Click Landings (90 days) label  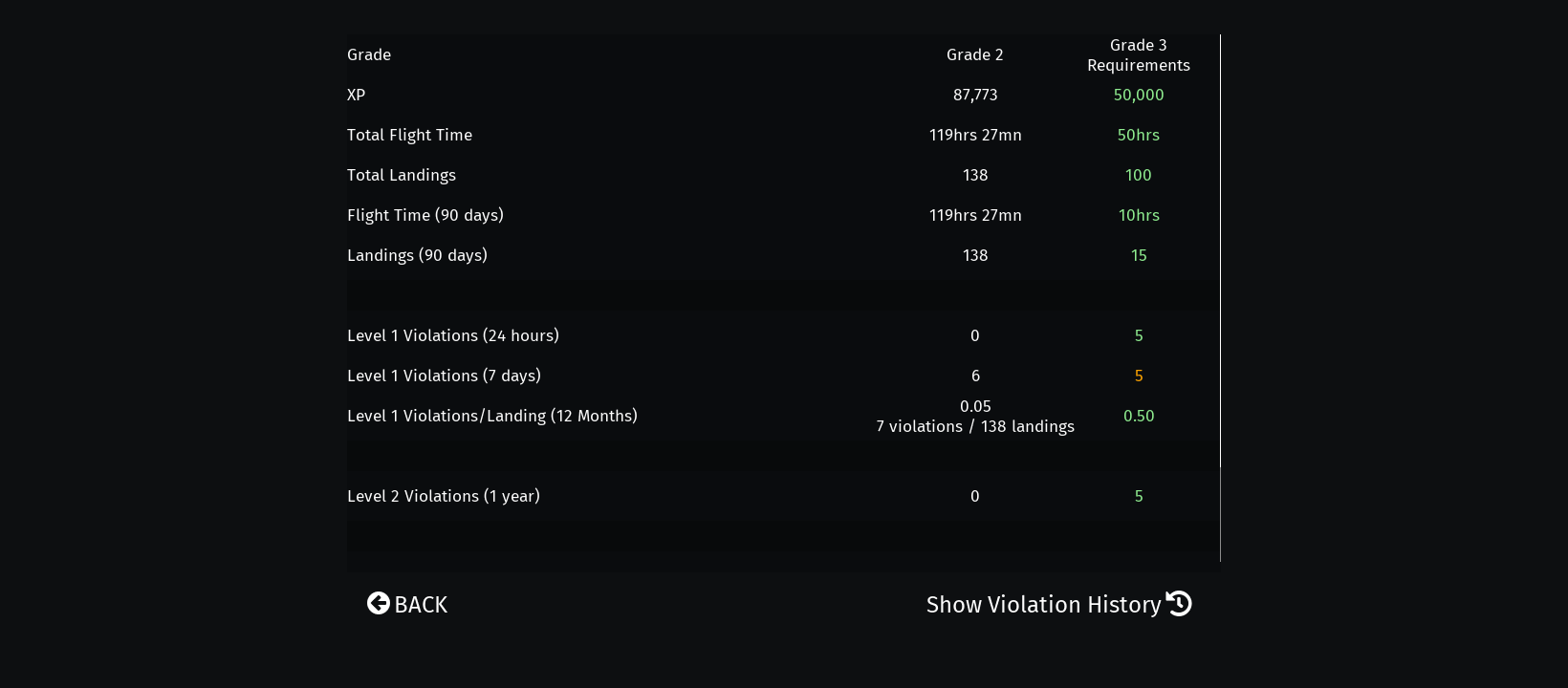click(417, 255)
